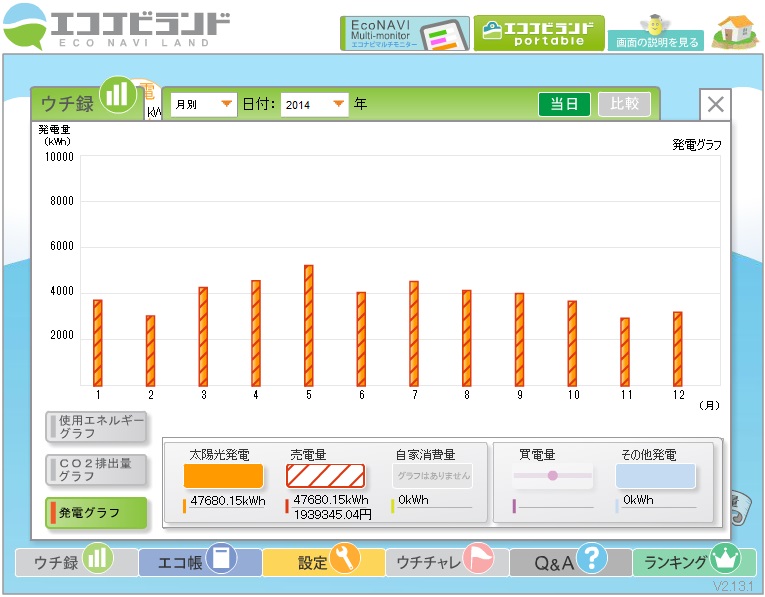Open the ウチチャレ menu
The width and height of the screenshot is (765, 597).
pyautogui.click(x=447, y=562)
